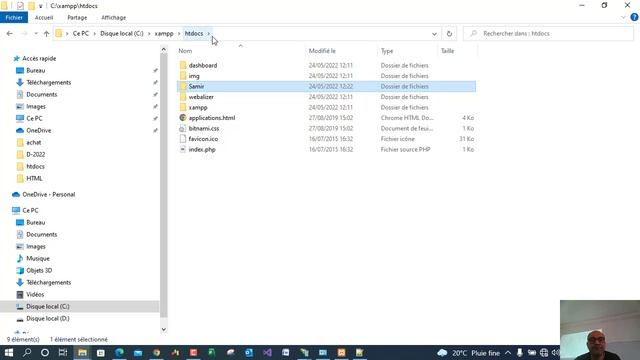Open pinned Documents under Accès rapide

click(41, 94)
